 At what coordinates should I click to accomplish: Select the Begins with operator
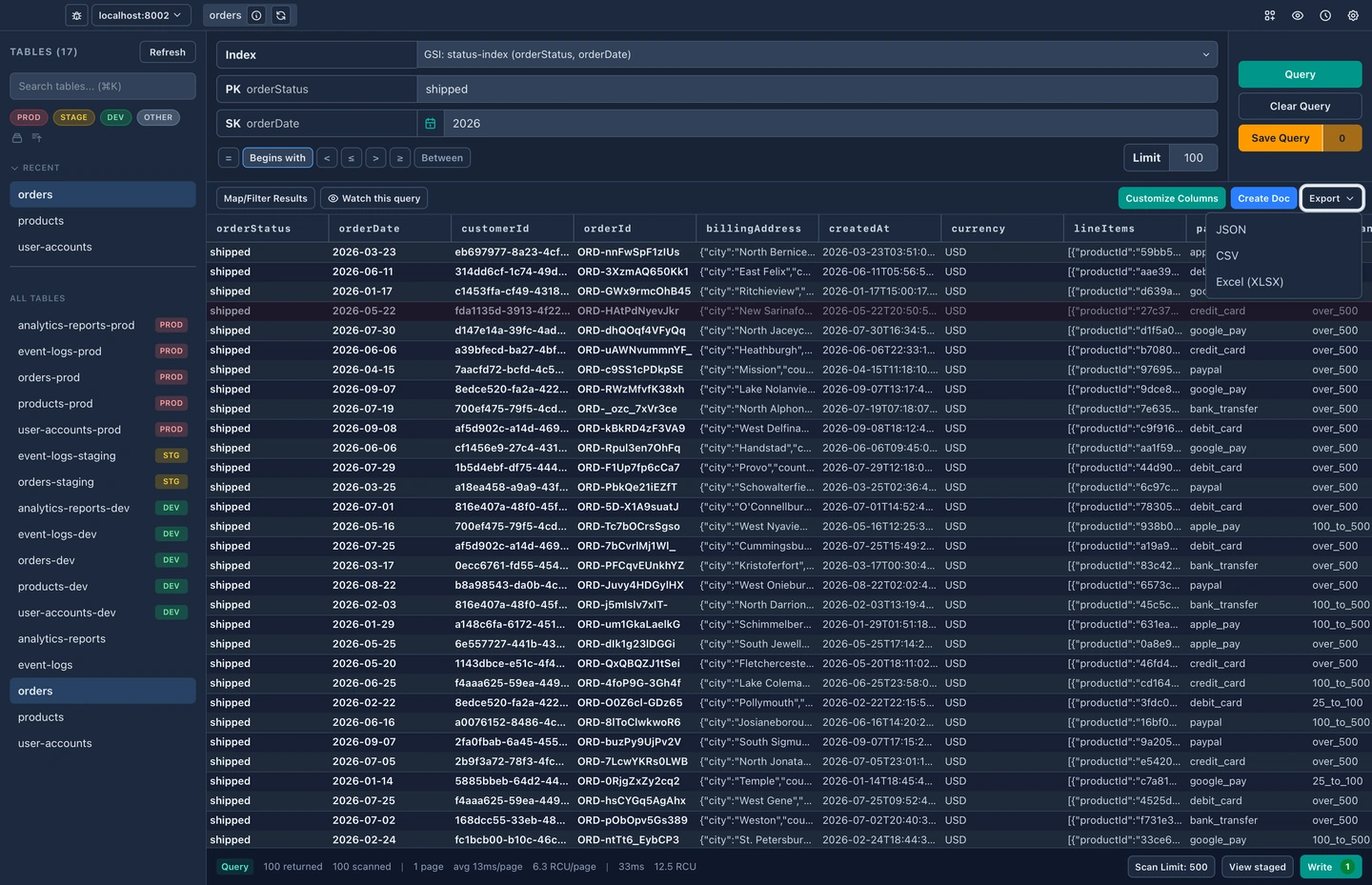coord(277,158)
